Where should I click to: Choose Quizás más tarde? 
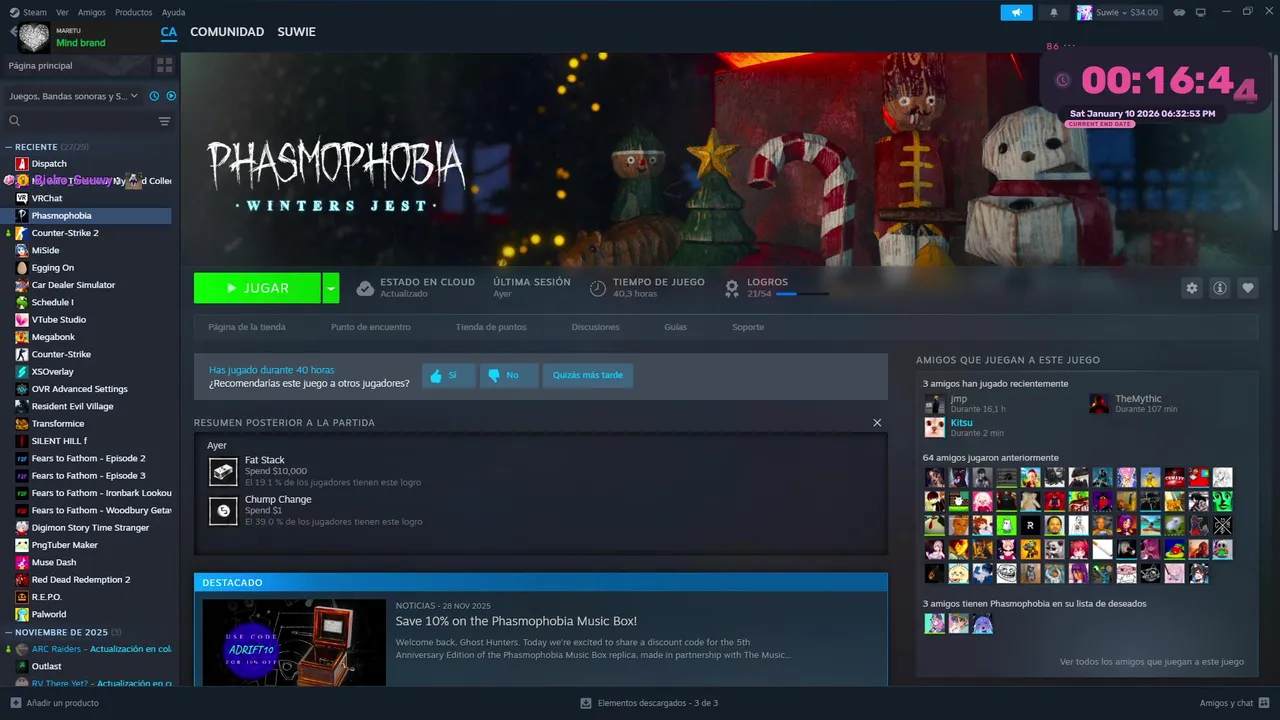point(588,375)
